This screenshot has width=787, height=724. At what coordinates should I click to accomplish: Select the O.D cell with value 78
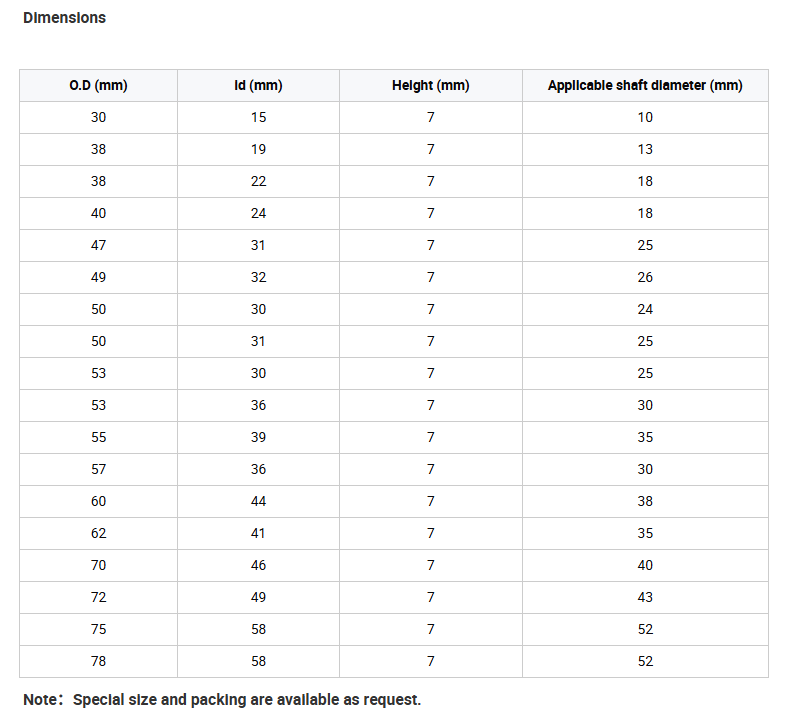tap(98, 661)
